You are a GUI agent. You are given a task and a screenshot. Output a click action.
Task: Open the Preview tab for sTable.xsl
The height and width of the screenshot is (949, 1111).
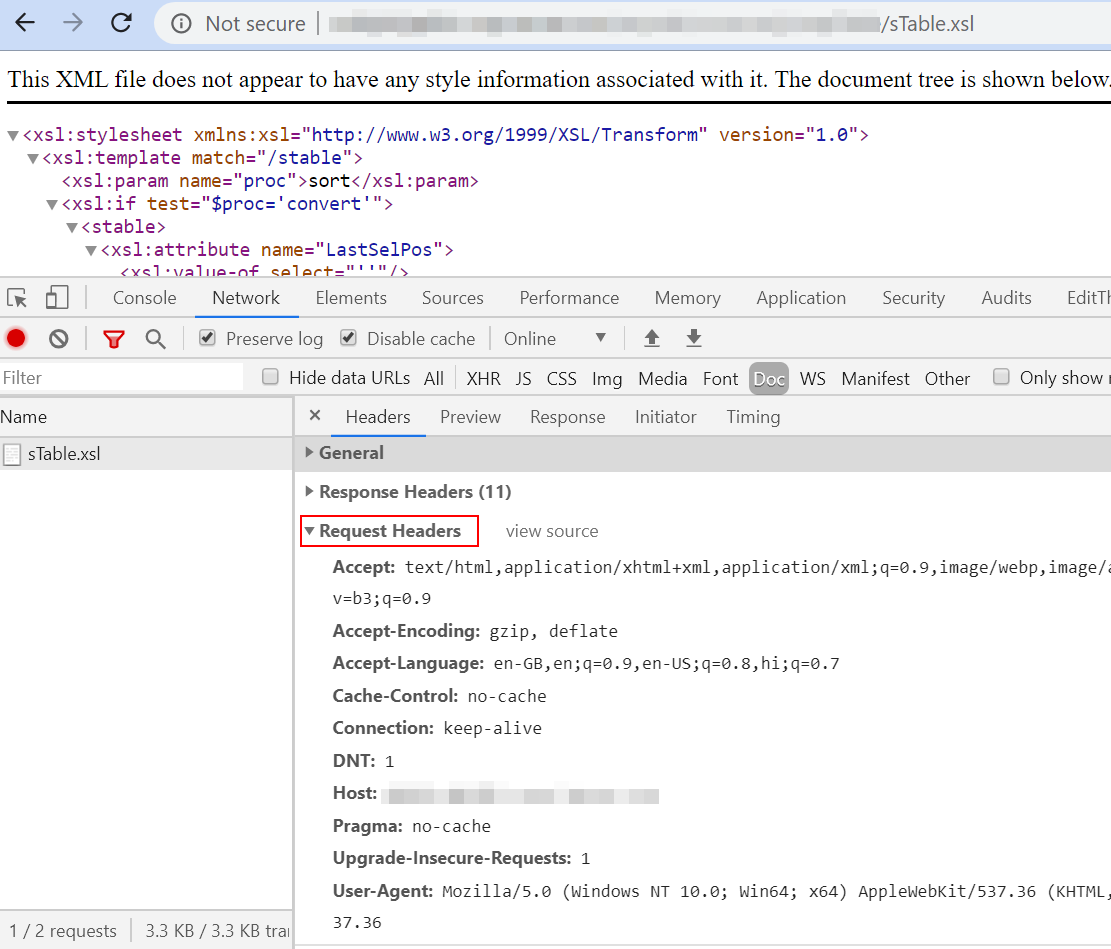[x=470, y=417]
